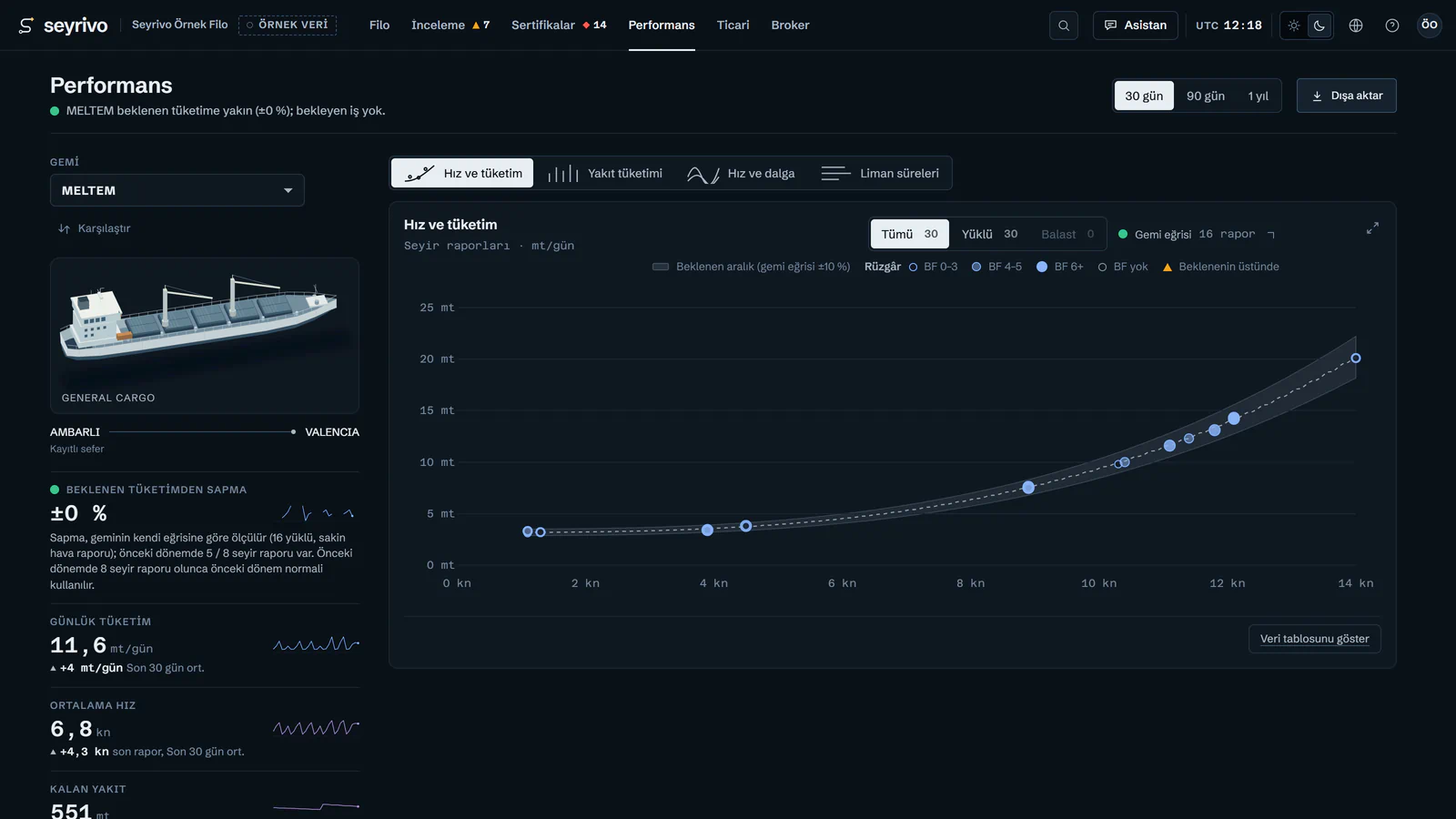Click the Beklenen aralık legend swatch
This screenshot has height=819, width=1456.
coord(661,267)
